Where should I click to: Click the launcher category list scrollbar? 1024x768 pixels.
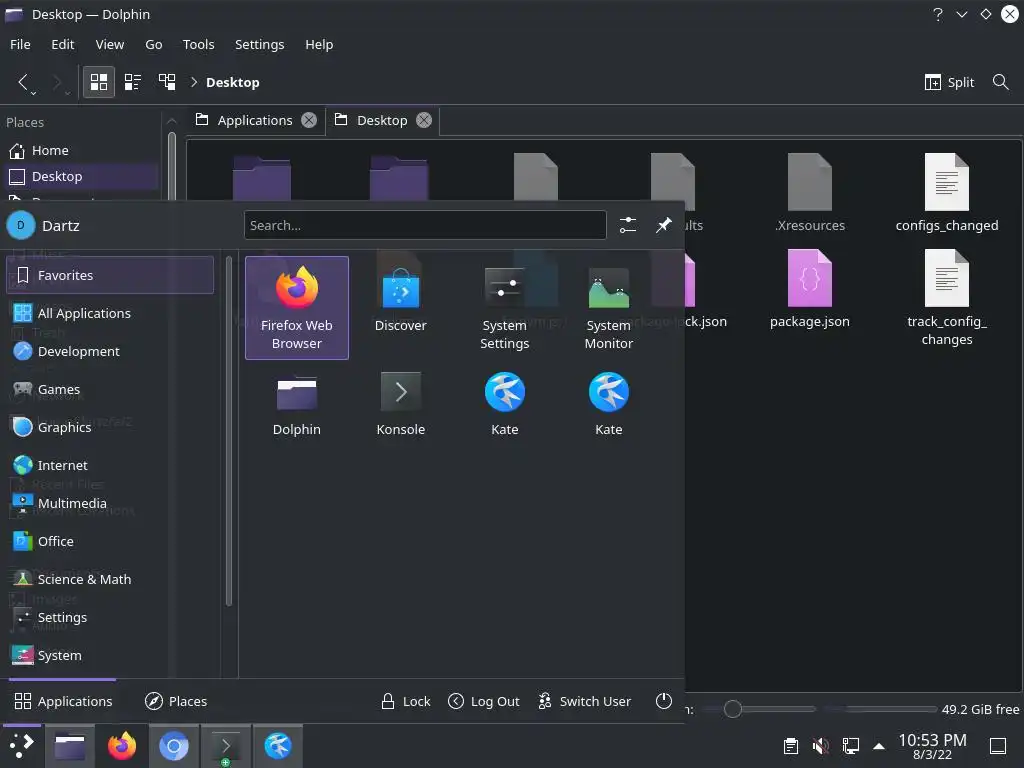[x=229, y=431]
